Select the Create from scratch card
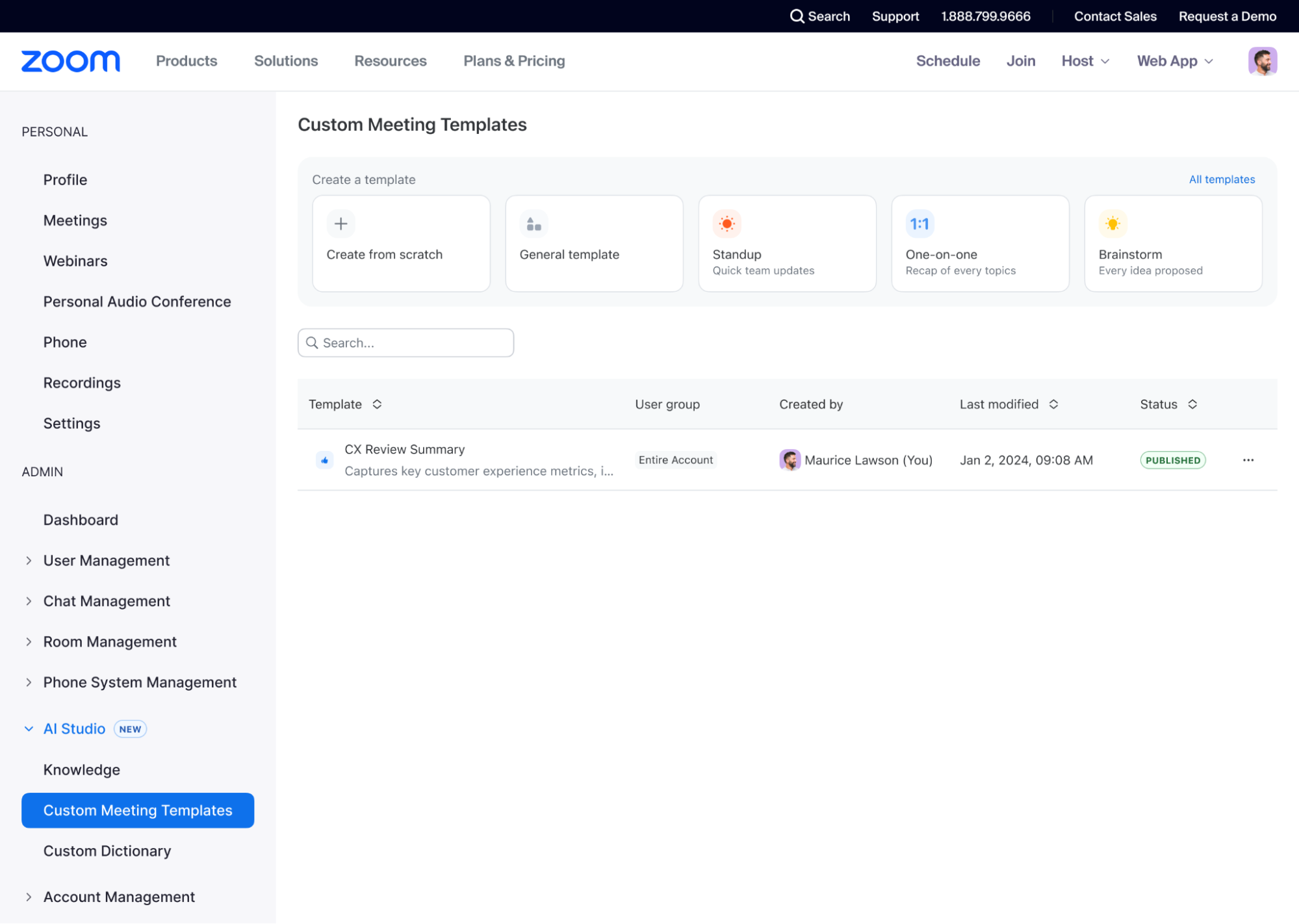Image resolution: width=1299 pixels, height=924 pixels. (x=401, y=244)
